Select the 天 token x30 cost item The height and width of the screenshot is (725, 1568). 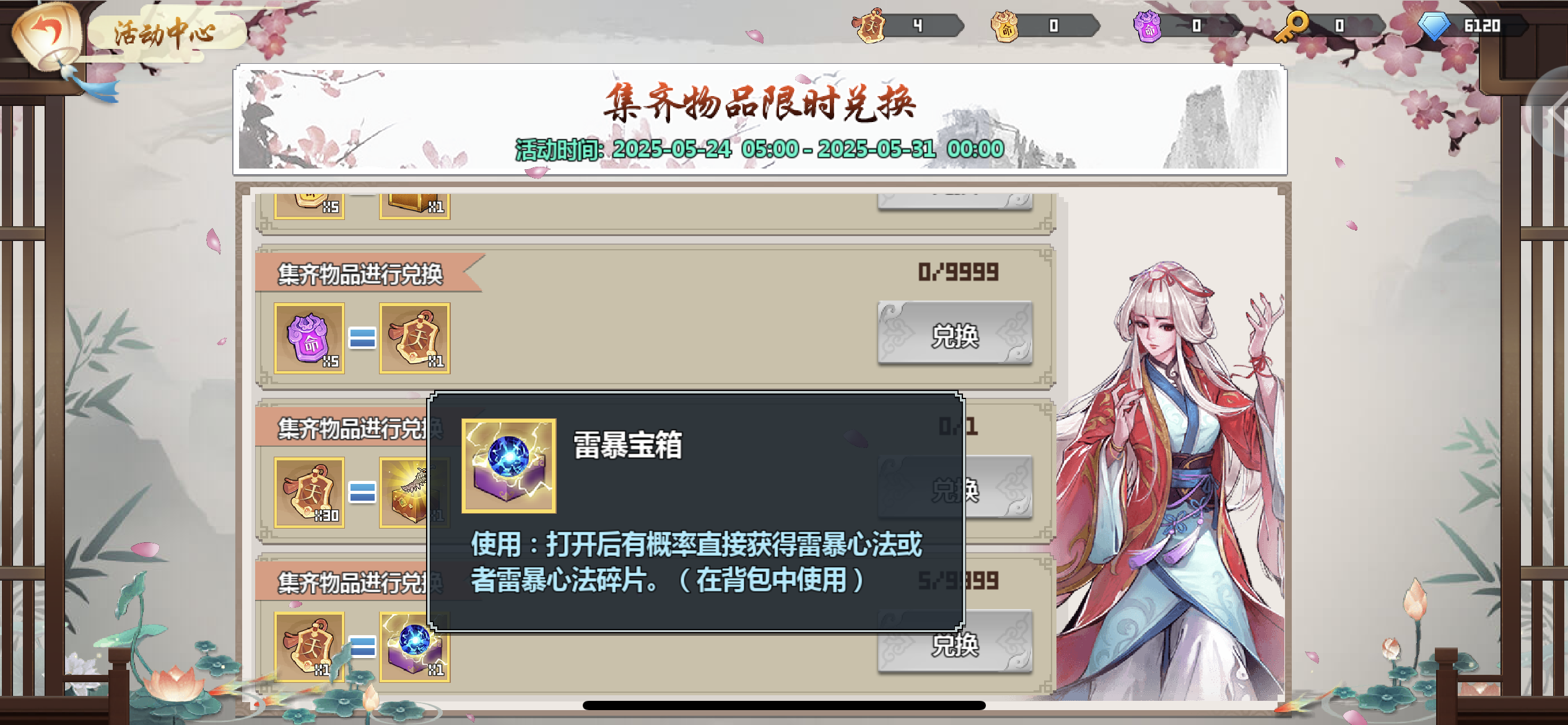[x=310, y=493]
